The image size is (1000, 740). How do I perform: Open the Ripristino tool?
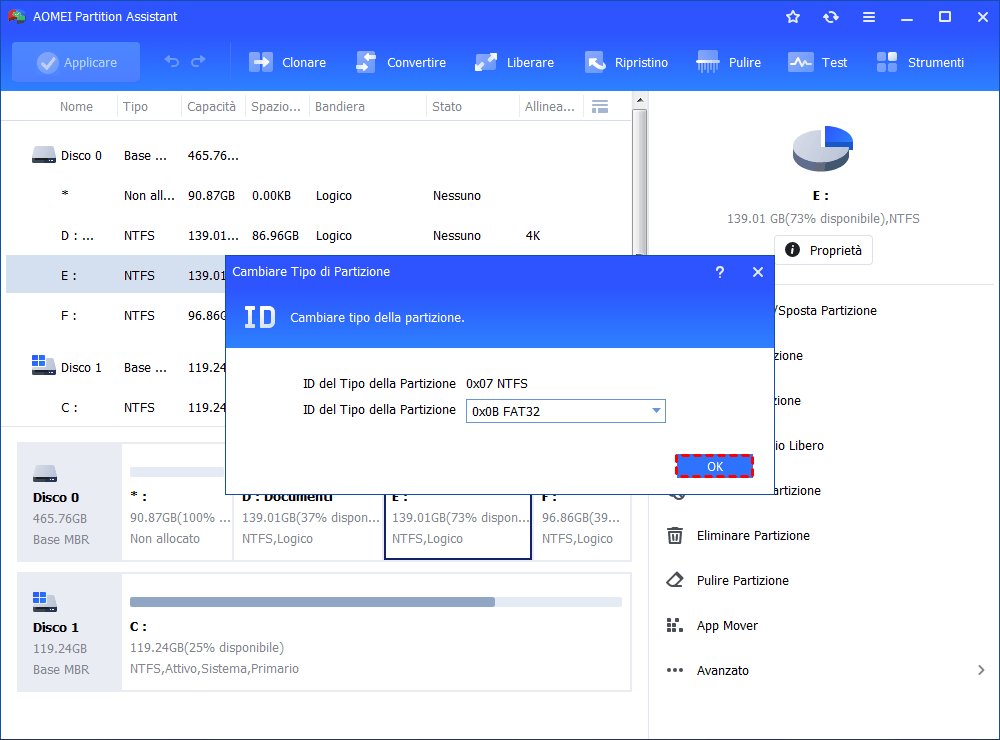(626, 63)
